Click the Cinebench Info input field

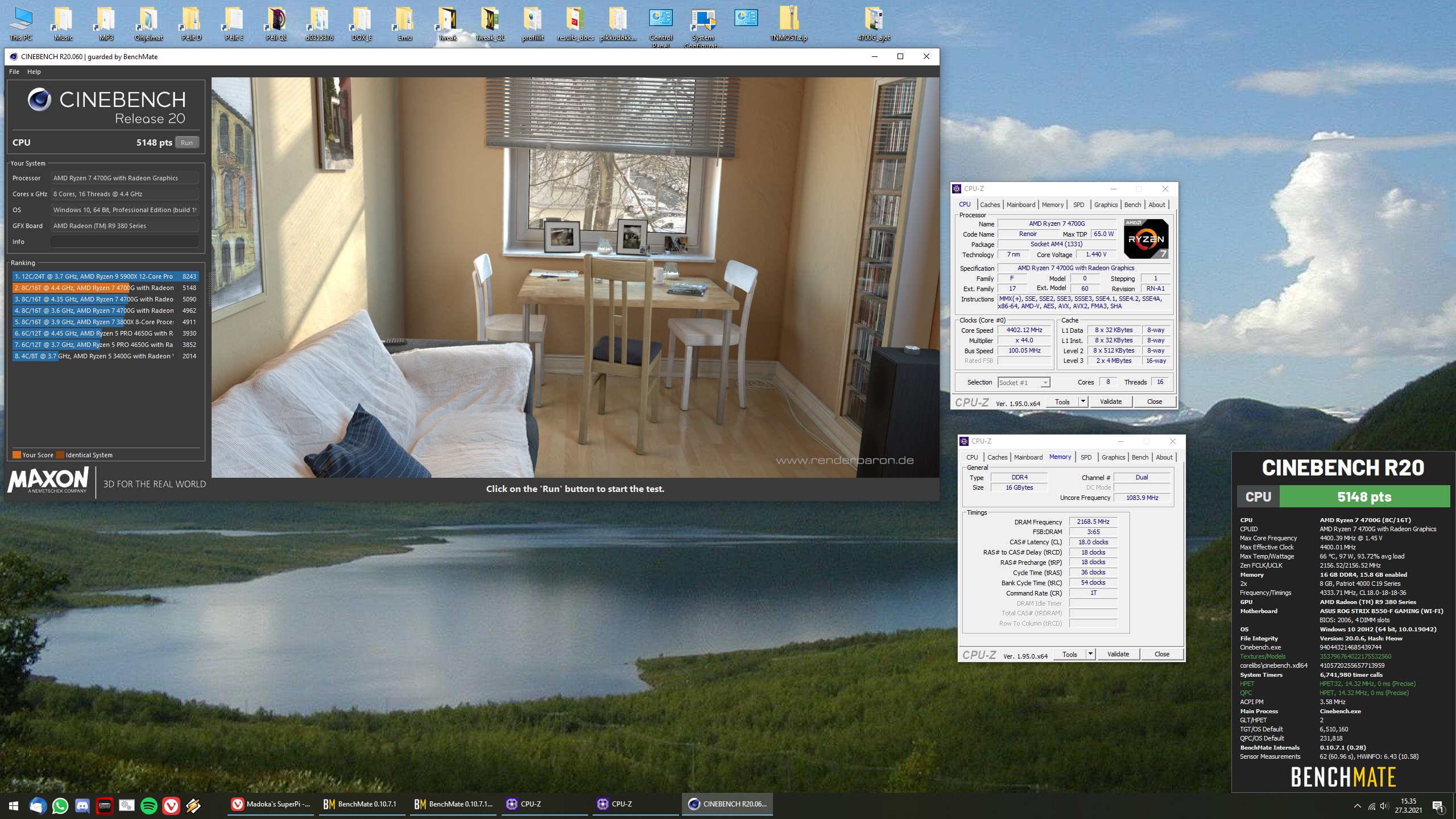click(x=125, y=242)
